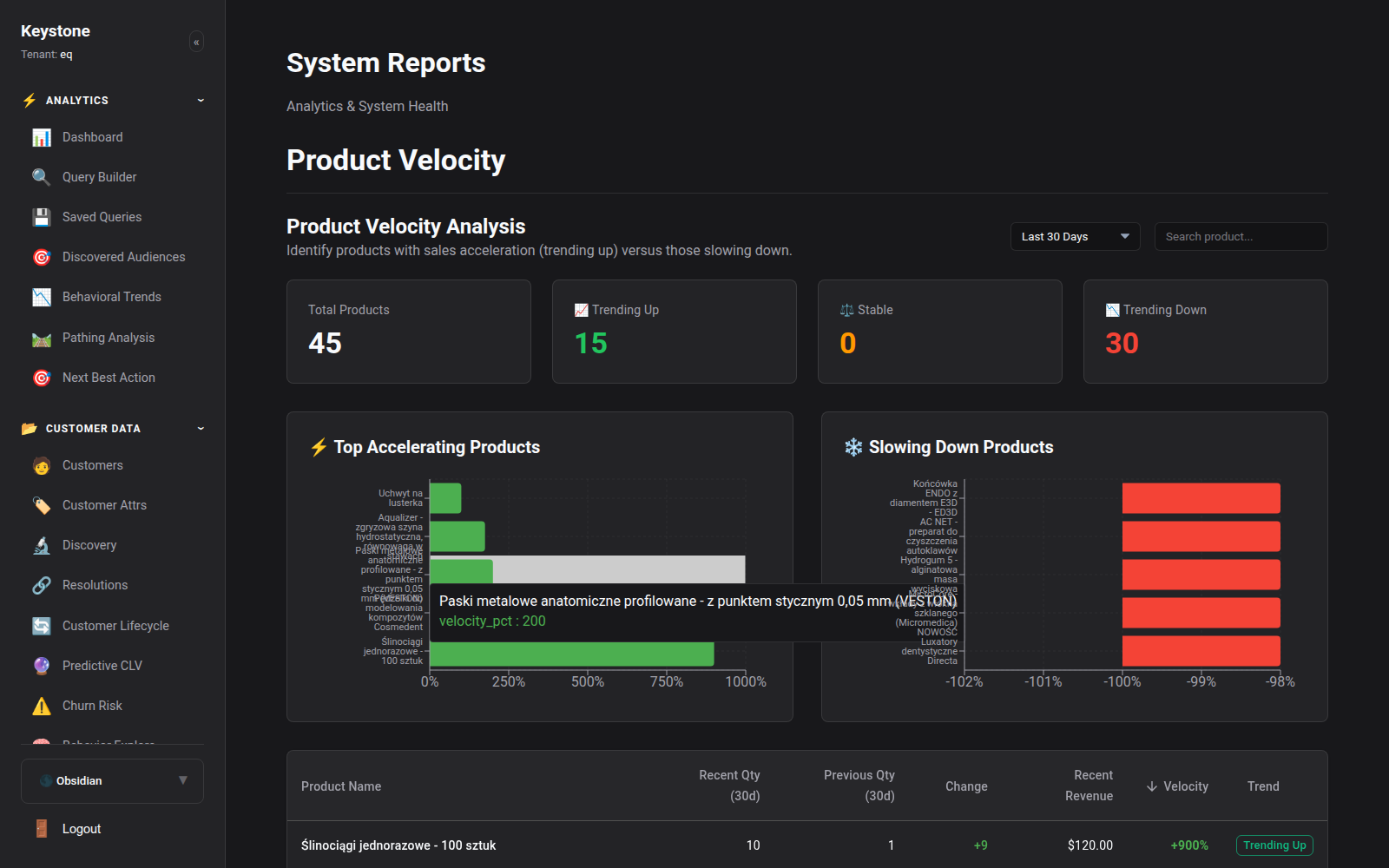
Task: Click the Recent Revenue column header
Action: pos(1089,786)
